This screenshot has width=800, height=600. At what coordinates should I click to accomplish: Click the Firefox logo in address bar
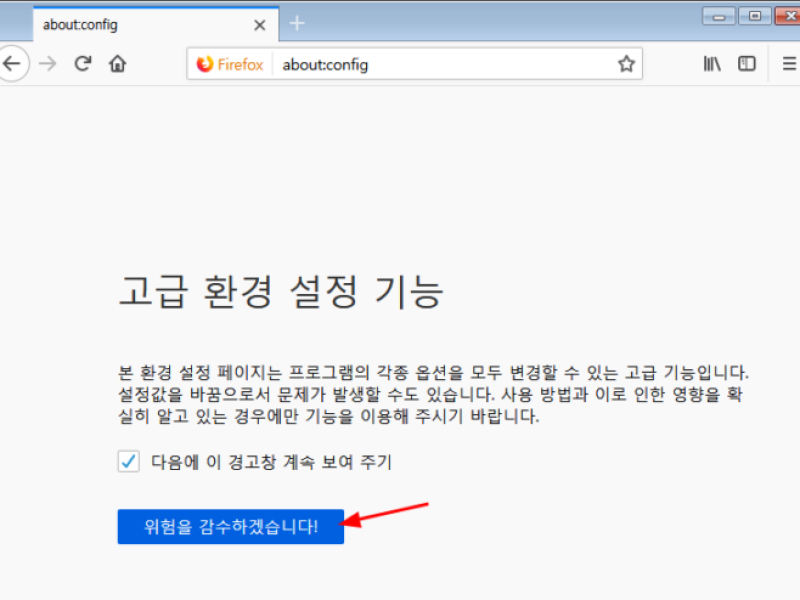pos(205,64)
